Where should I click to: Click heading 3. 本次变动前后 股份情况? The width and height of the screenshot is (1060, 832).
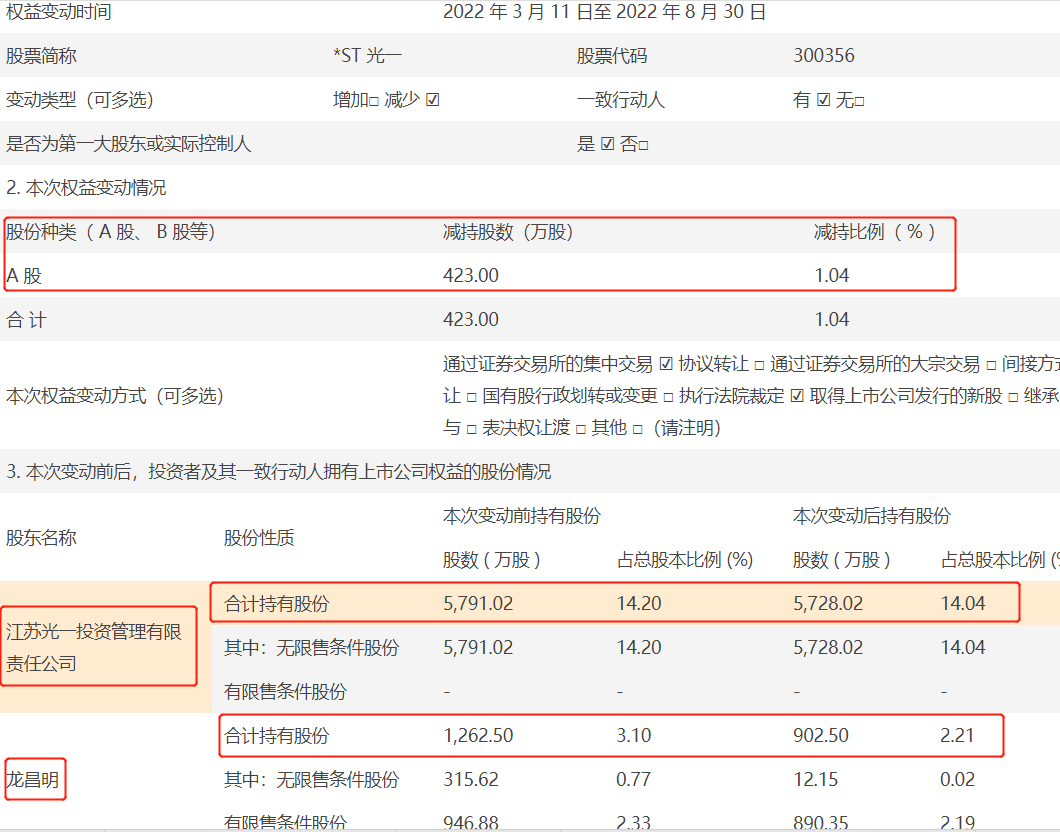[279, 472]
